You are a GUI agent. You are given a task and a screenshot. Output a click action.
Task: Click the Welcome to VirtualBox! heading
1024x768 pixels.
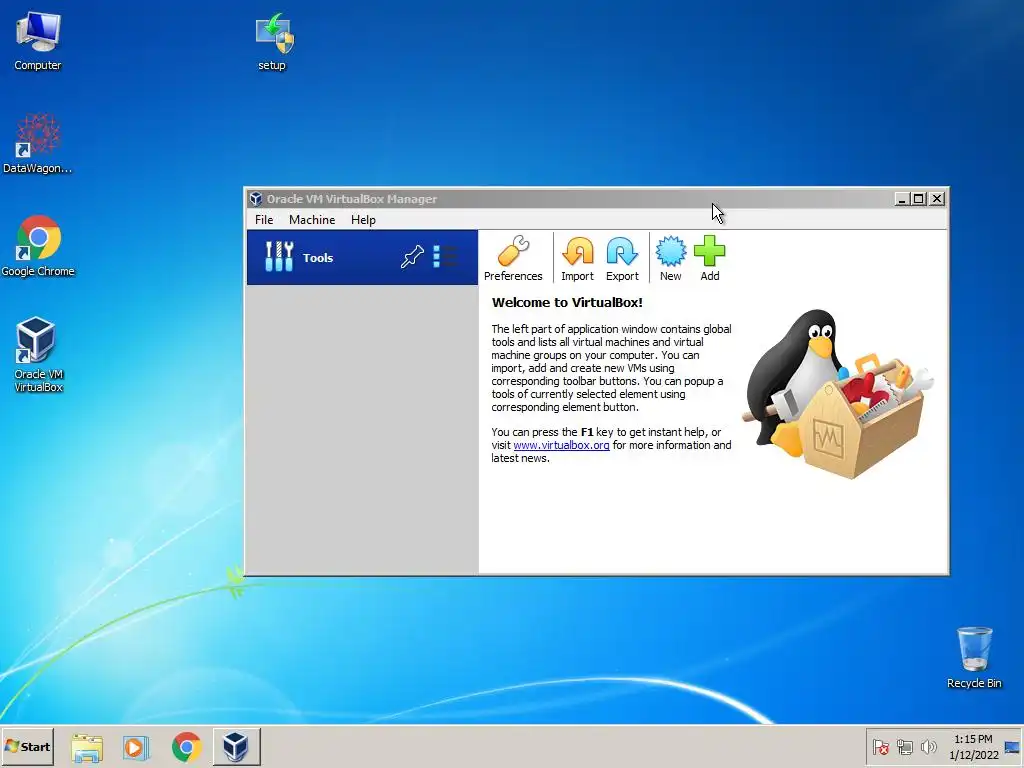tap(567, 302)
